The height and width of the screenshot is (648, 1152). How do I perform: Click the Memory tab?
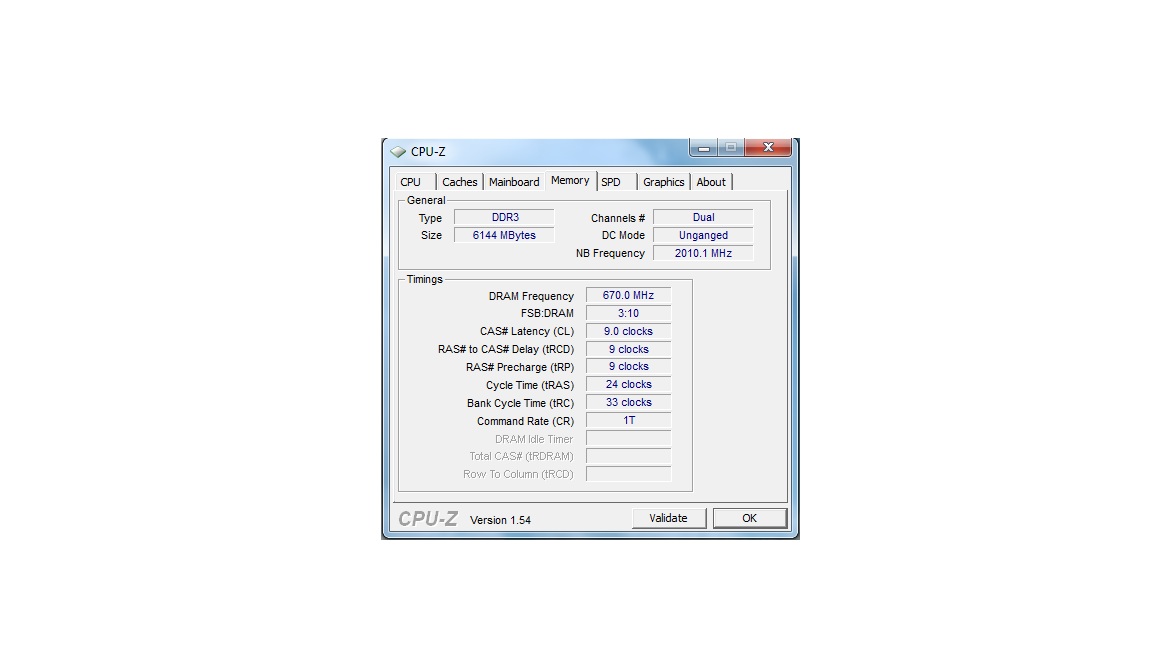pyautogui.click(x=570, y=181)
